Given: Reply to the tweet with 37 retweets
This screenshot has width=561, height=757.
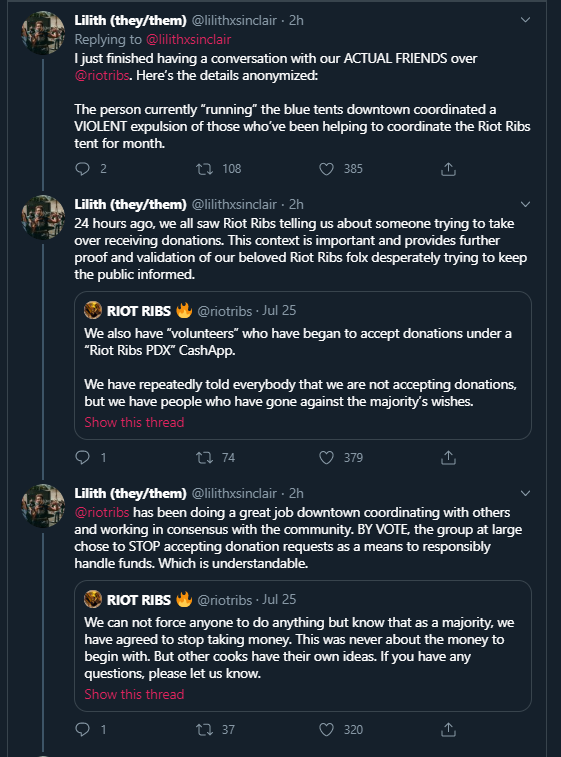Looking at the screenshot, I should [x=83, y=729].
